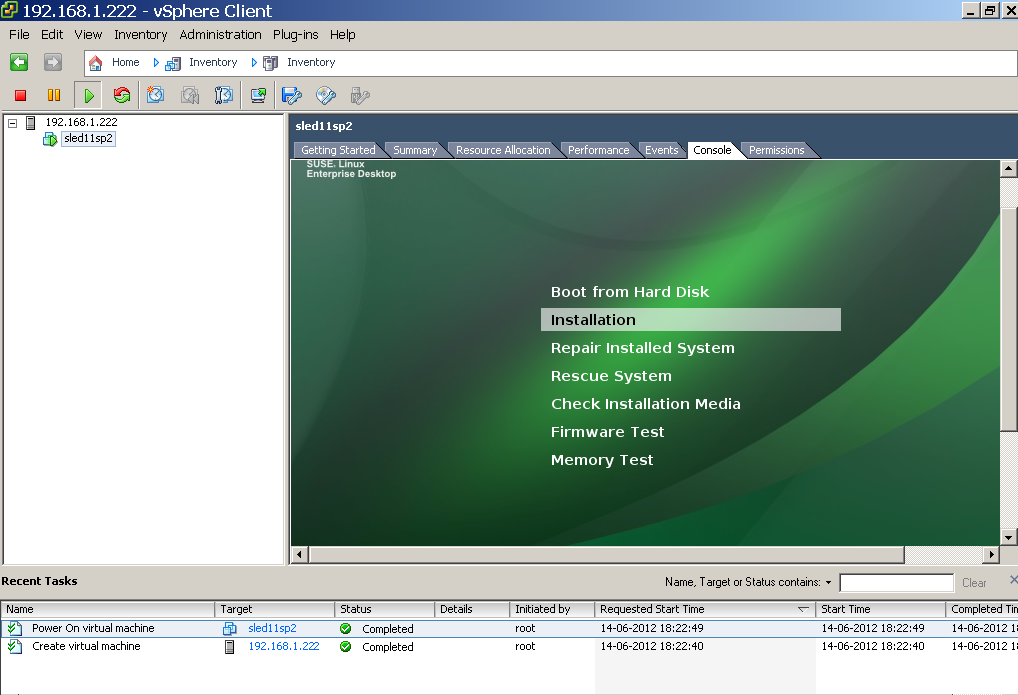
Task: Click the Create virtual machine task icon
Action: click(14, 646)
